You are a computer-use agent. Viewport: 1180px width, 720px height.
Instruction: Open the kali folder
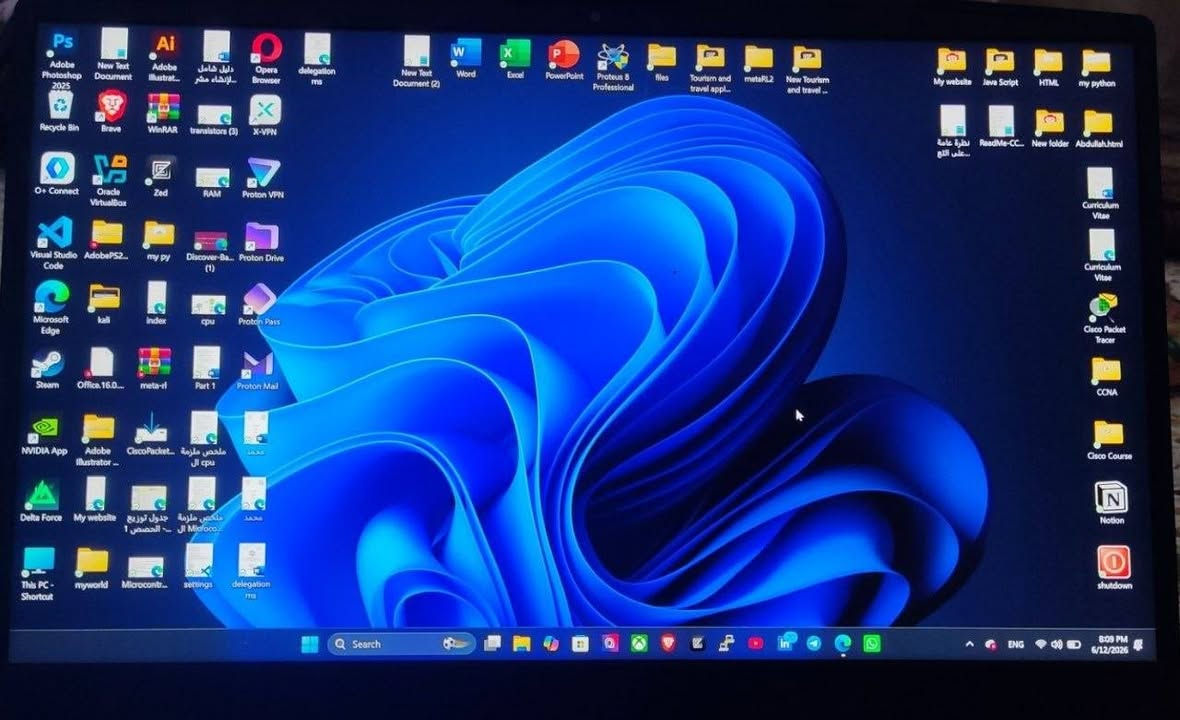pos(104,305)
